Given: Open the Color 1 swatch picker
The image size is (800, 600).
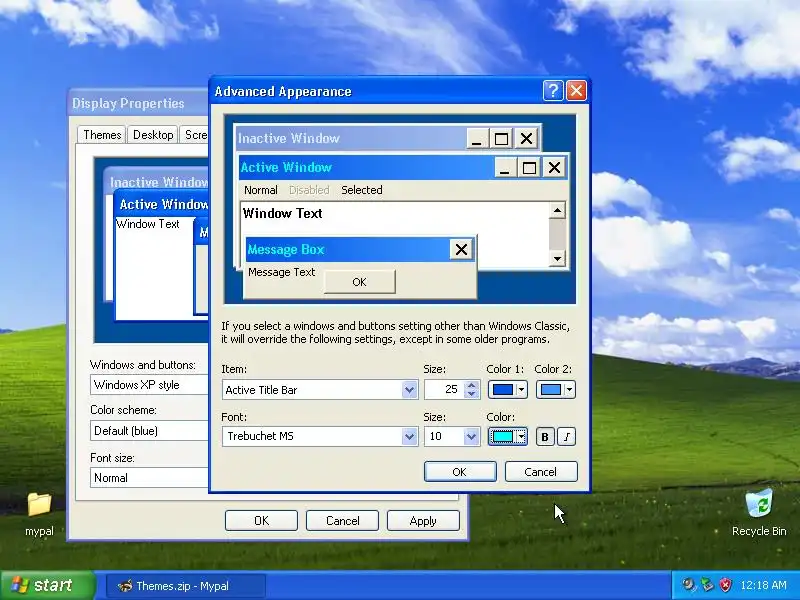Looking at the screenshot, I should click(508, 390).
